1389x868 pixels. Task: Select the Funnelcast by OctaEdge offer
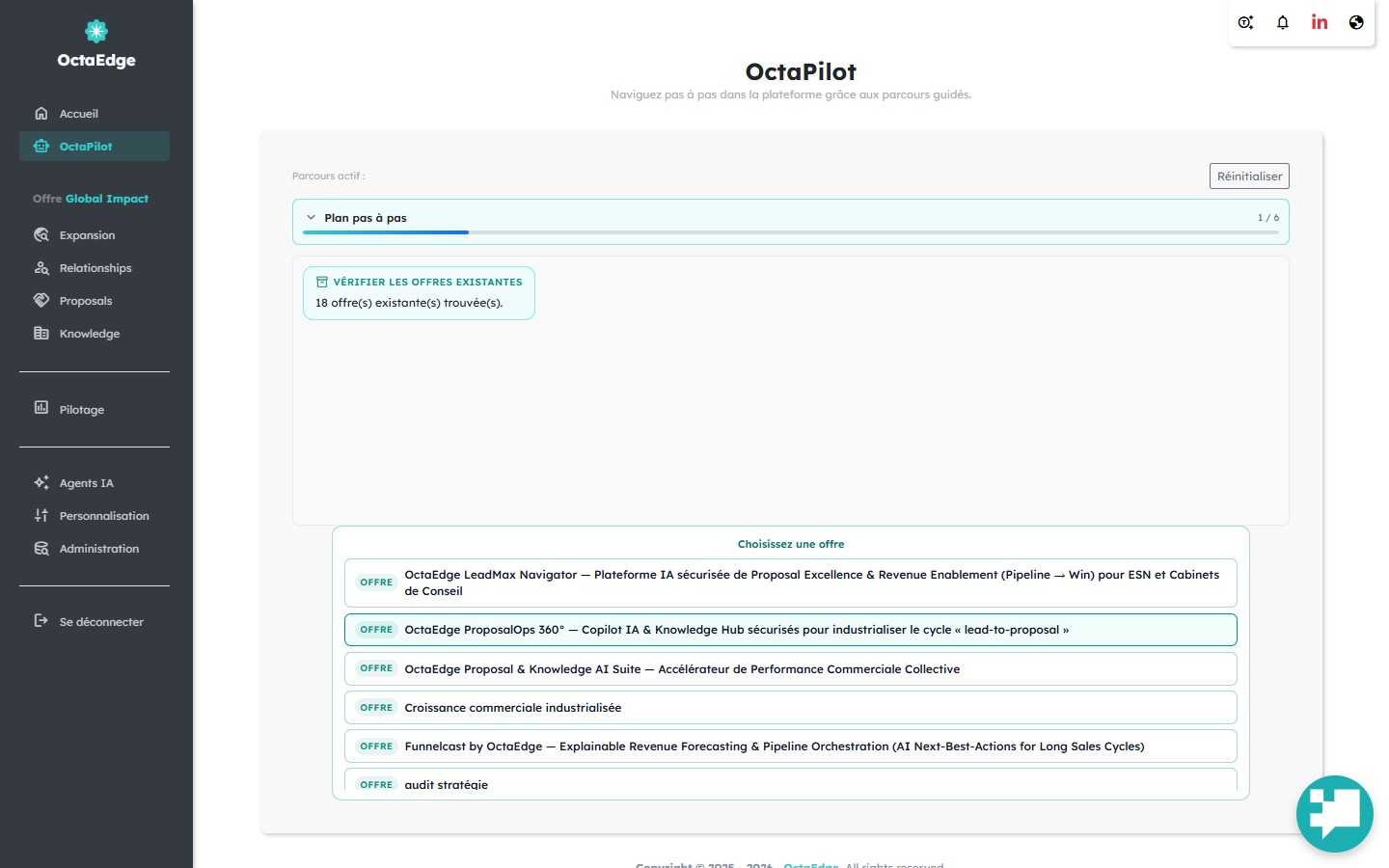[791, 746]
